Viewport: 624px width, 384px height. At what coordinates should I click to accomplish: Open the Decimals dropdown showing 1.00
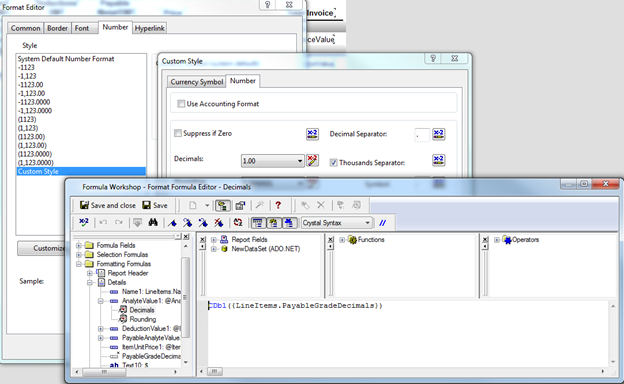[x=273, y=161]
